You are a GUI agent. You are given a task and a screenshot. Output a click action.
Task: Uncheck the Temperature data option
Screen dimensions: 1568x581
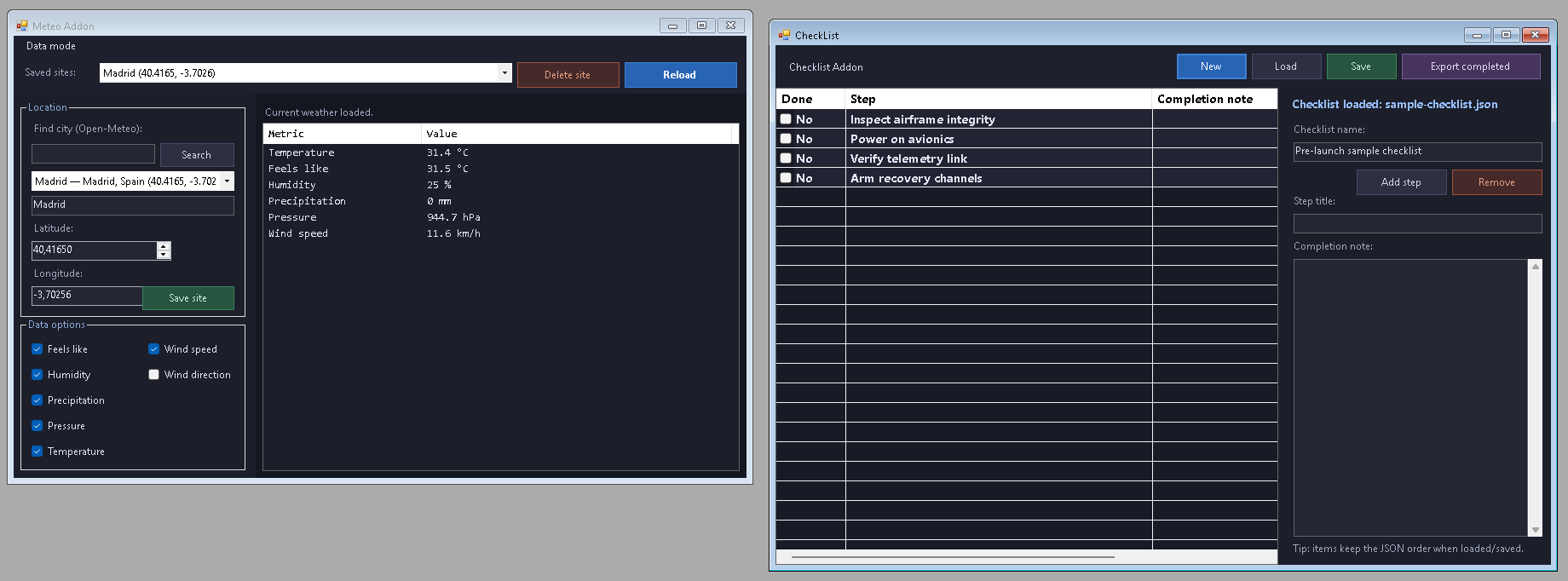tap(37, 452)
